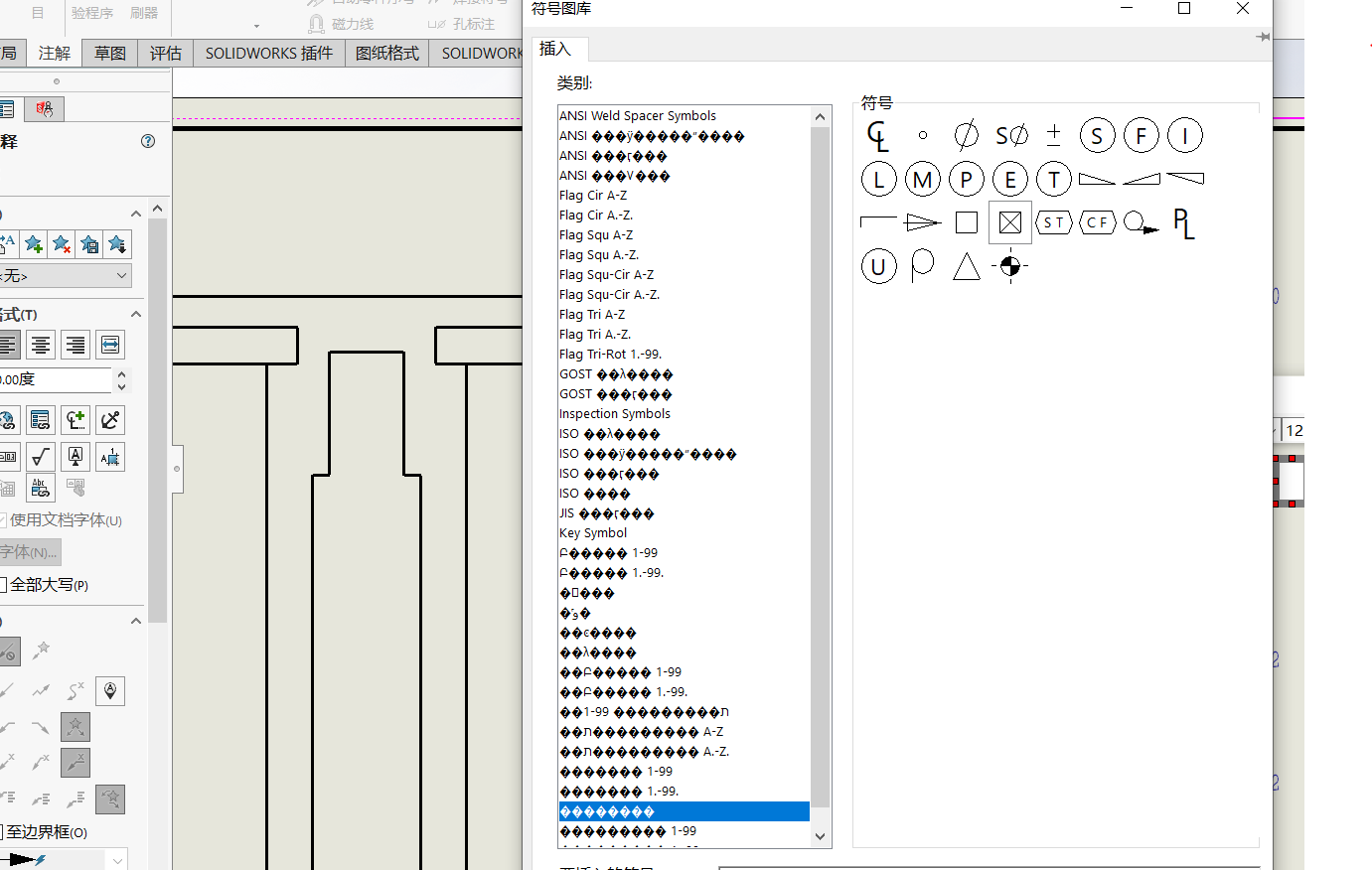Viewport: 1372px width, 870px height.
Task: Switch to the 注解 ribbon tab
Action: [55, 54]
